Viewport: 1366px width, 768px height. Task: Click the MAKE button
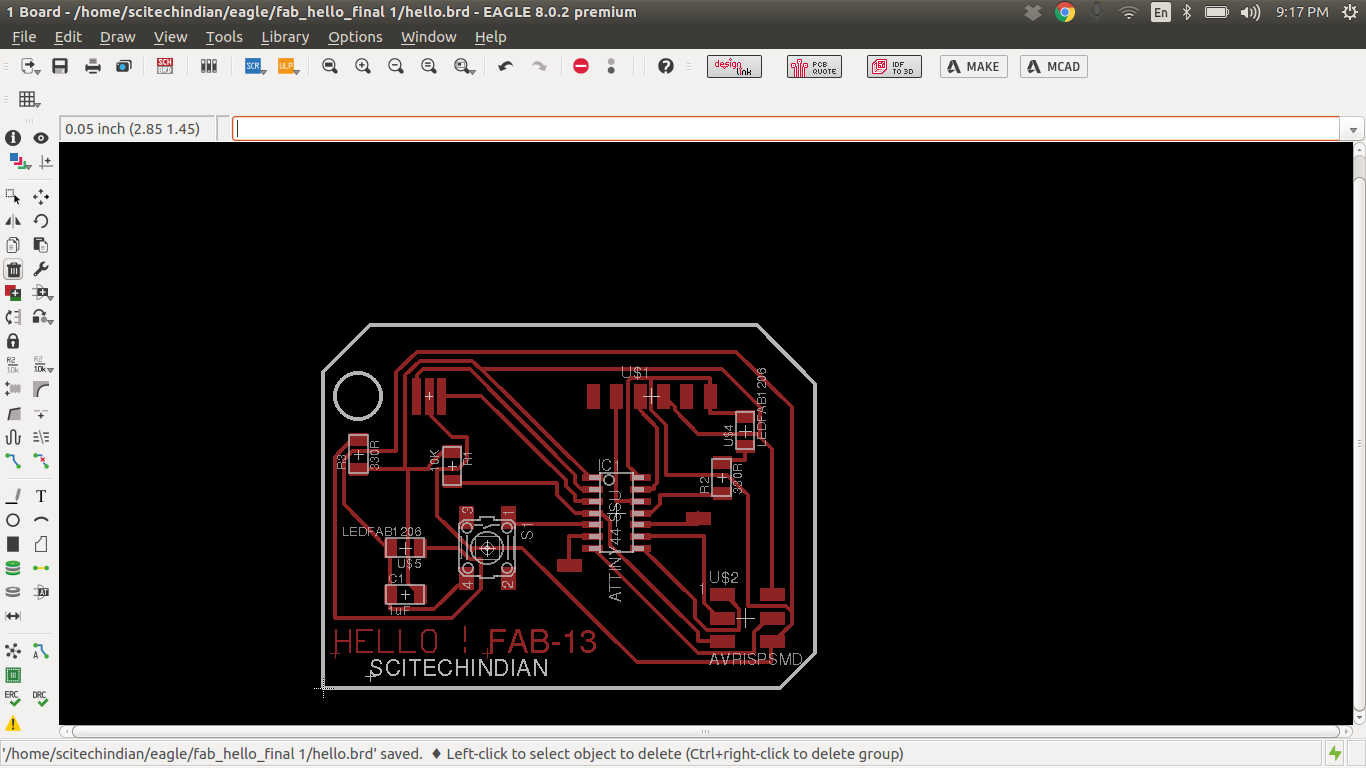tap(973, 66)
